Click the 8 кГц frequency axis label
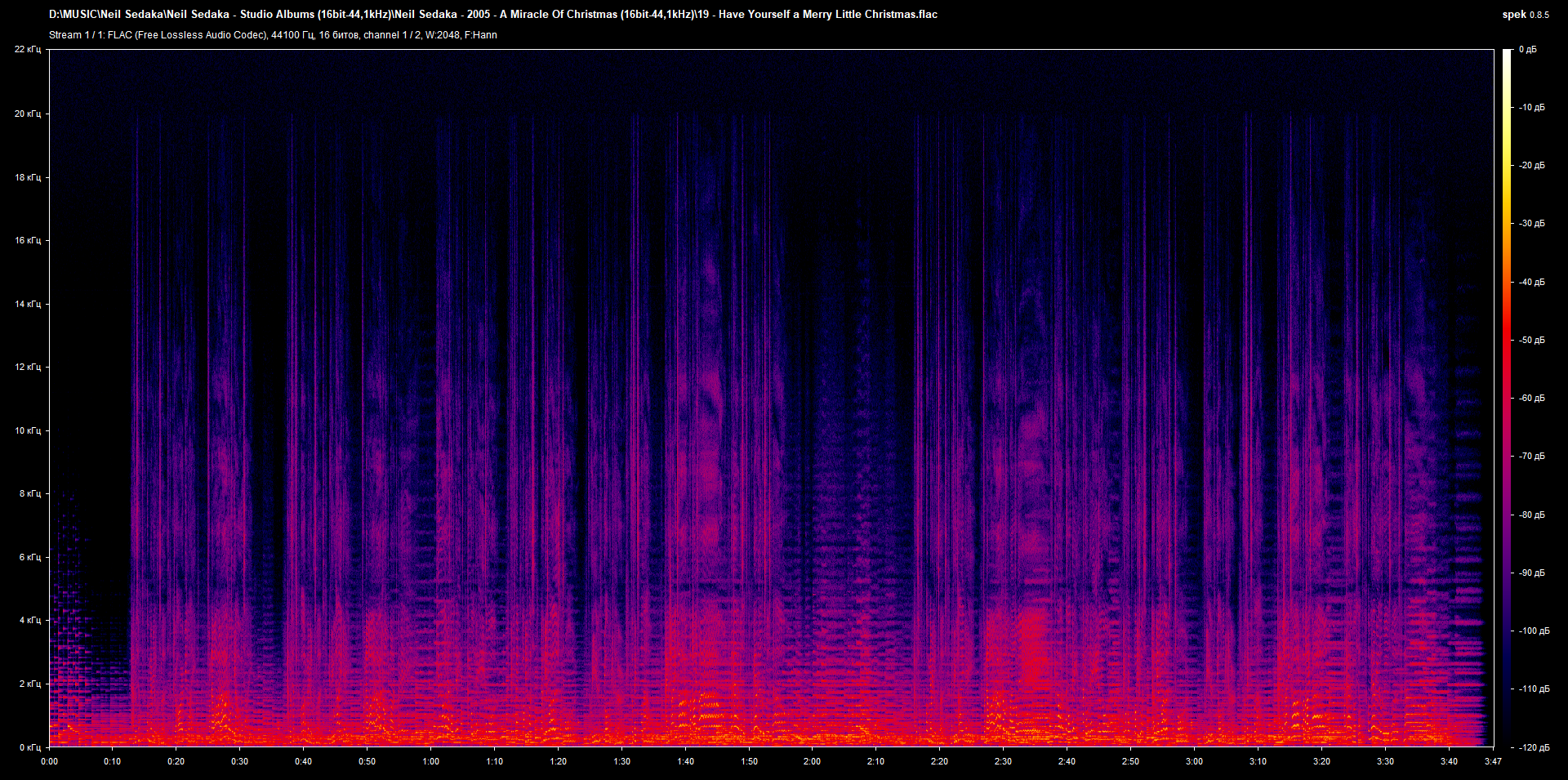 point(30,493)
